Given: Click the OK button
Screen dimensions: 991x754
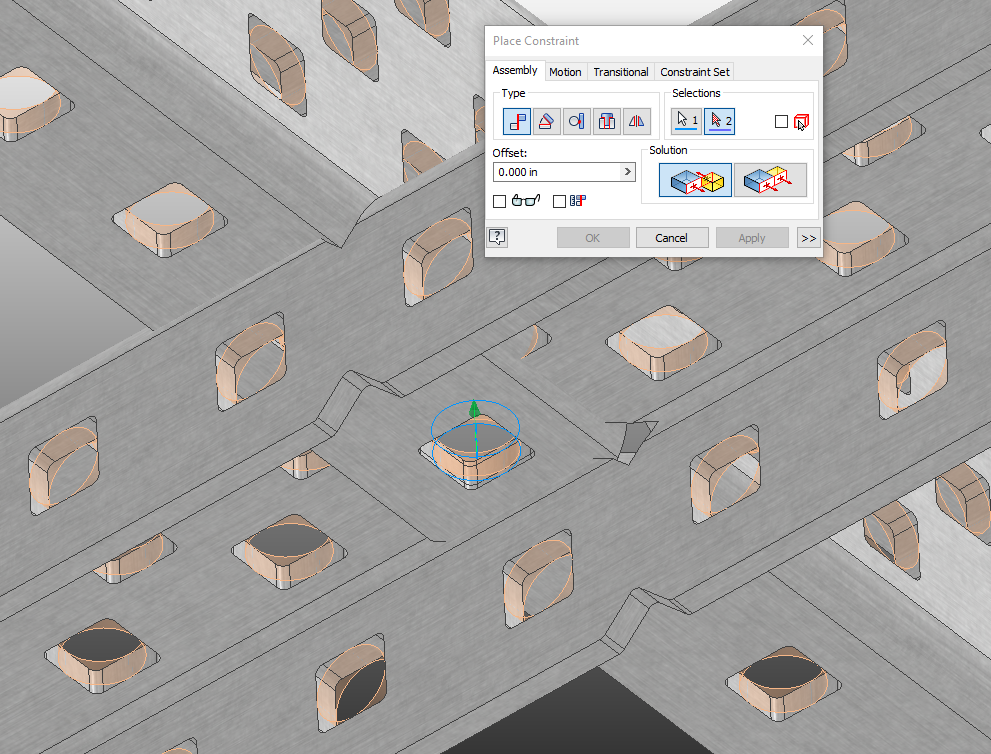Looking at the screenshot, I should pos(593,238).
